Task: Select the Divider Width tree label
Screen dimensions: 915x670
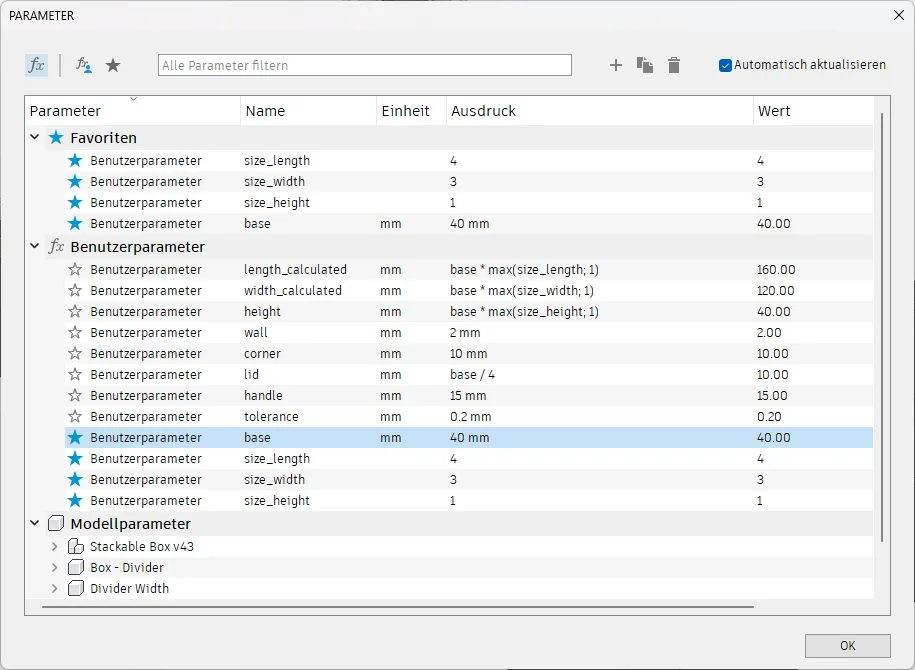Action: click(130, 588)
